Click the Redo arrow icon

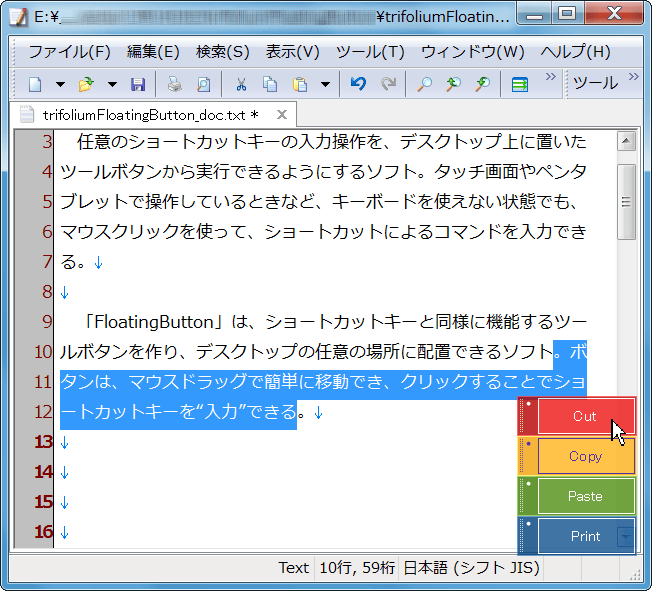tap(388, 84)
